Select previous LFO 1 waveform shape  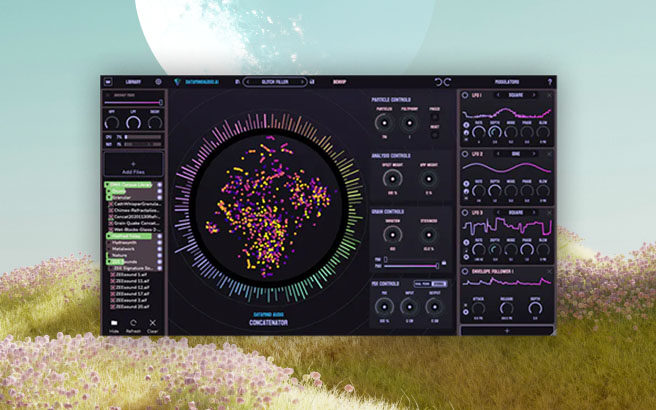498,95
